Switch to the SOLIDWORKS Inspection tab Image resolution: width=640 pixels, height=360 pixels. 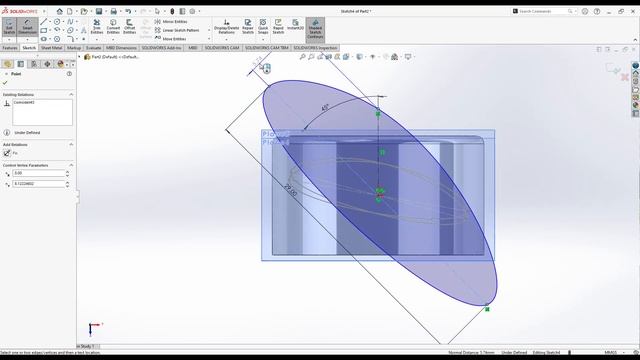click(315, 48)
